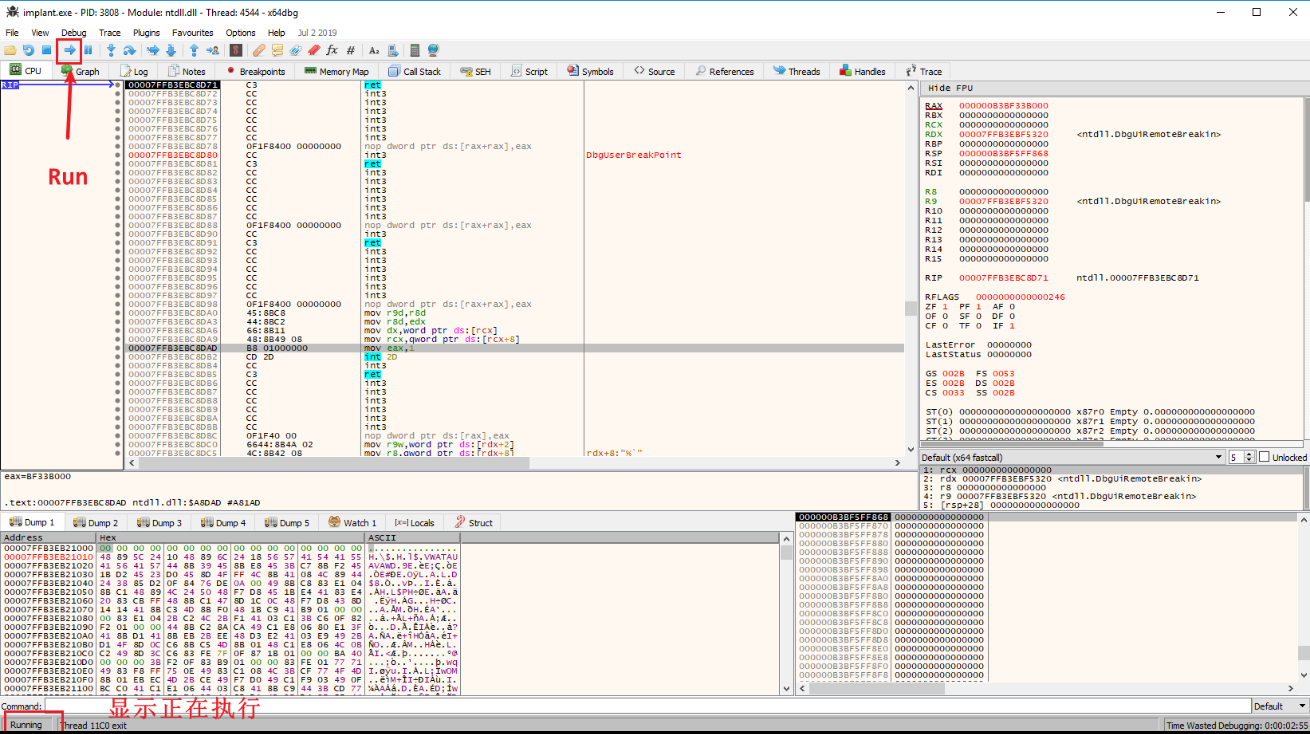The width and height of the screenshot is (1310, 734).
Task: Open the Comments toolbar icon
Action: tap(277, 50)
